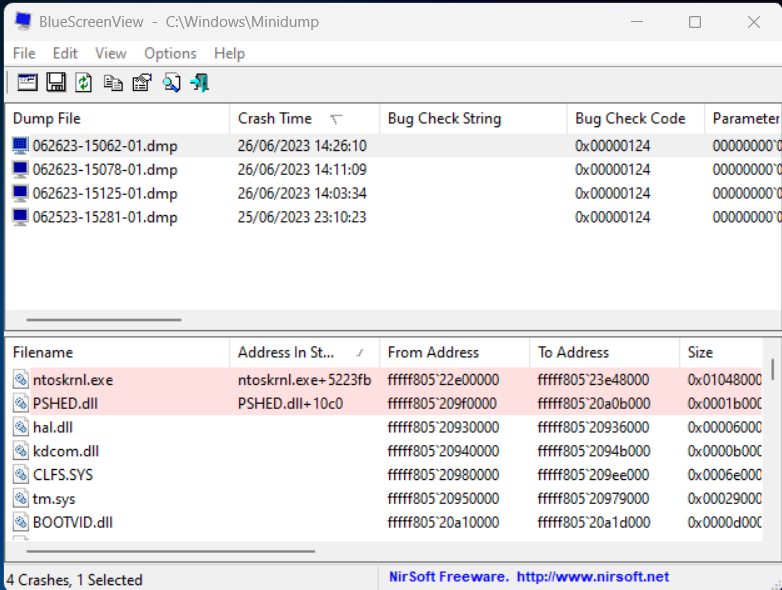Select dump icon for 062623-15062-01.dmp
The height and width of the screenshot is (590, 782).
coord(20,146)
